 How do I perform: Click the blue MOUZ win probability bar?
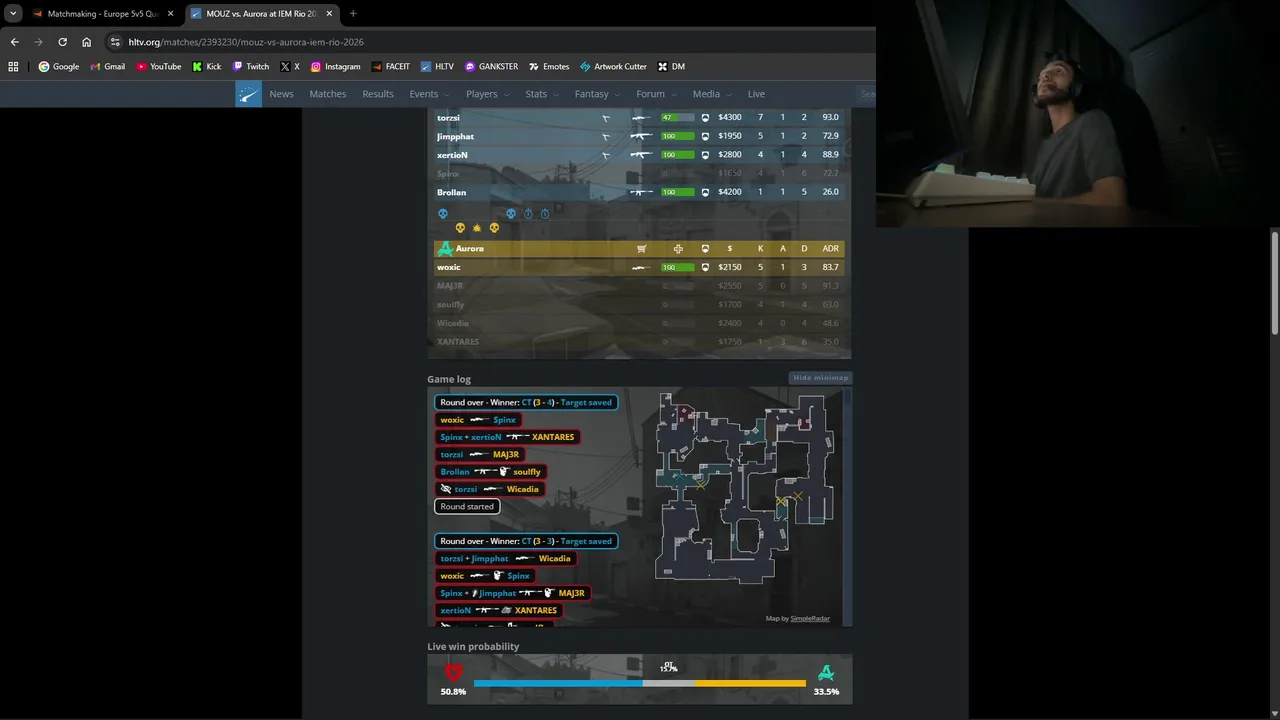(557, 683)
